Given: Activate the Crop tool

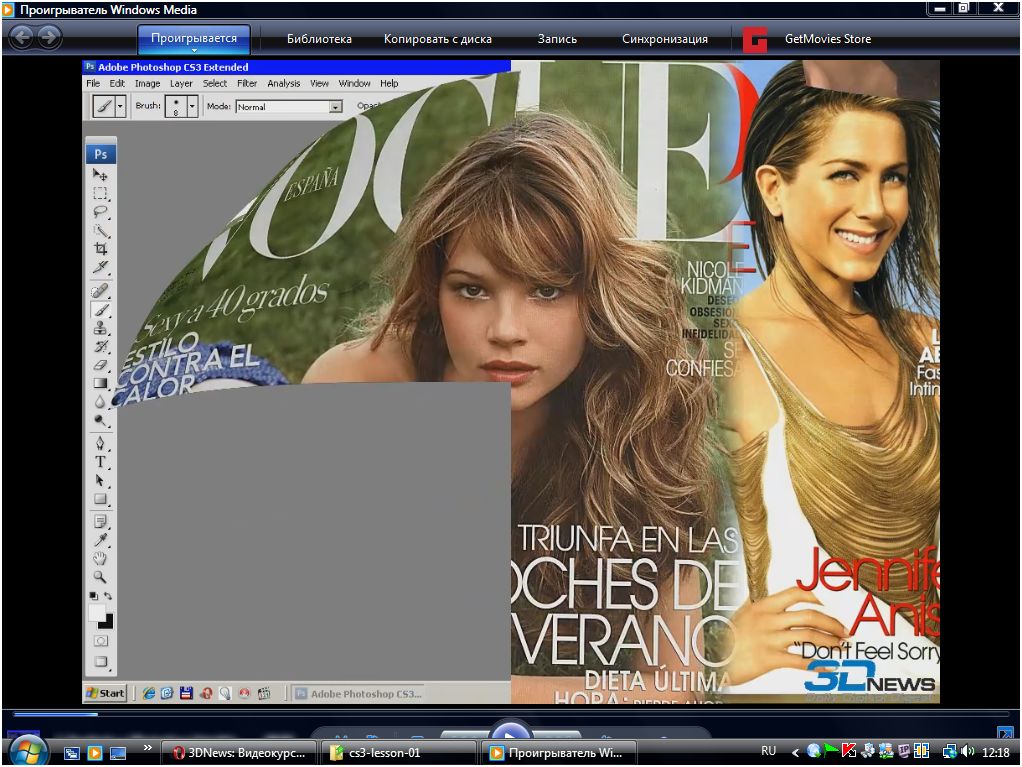Looking at the screenshot, I should click(x=100, y=248).
